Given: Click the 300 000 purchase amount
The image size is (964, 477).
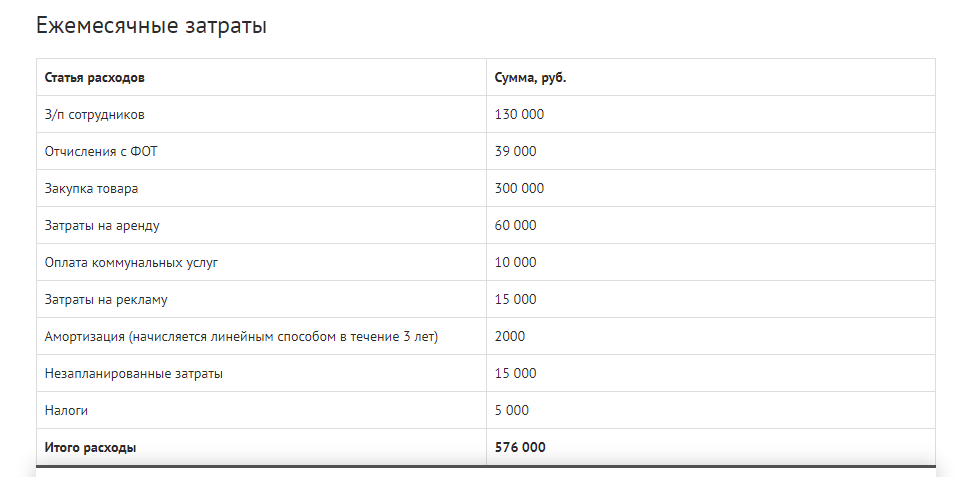Looking at the screenshot, I should 519,189.
